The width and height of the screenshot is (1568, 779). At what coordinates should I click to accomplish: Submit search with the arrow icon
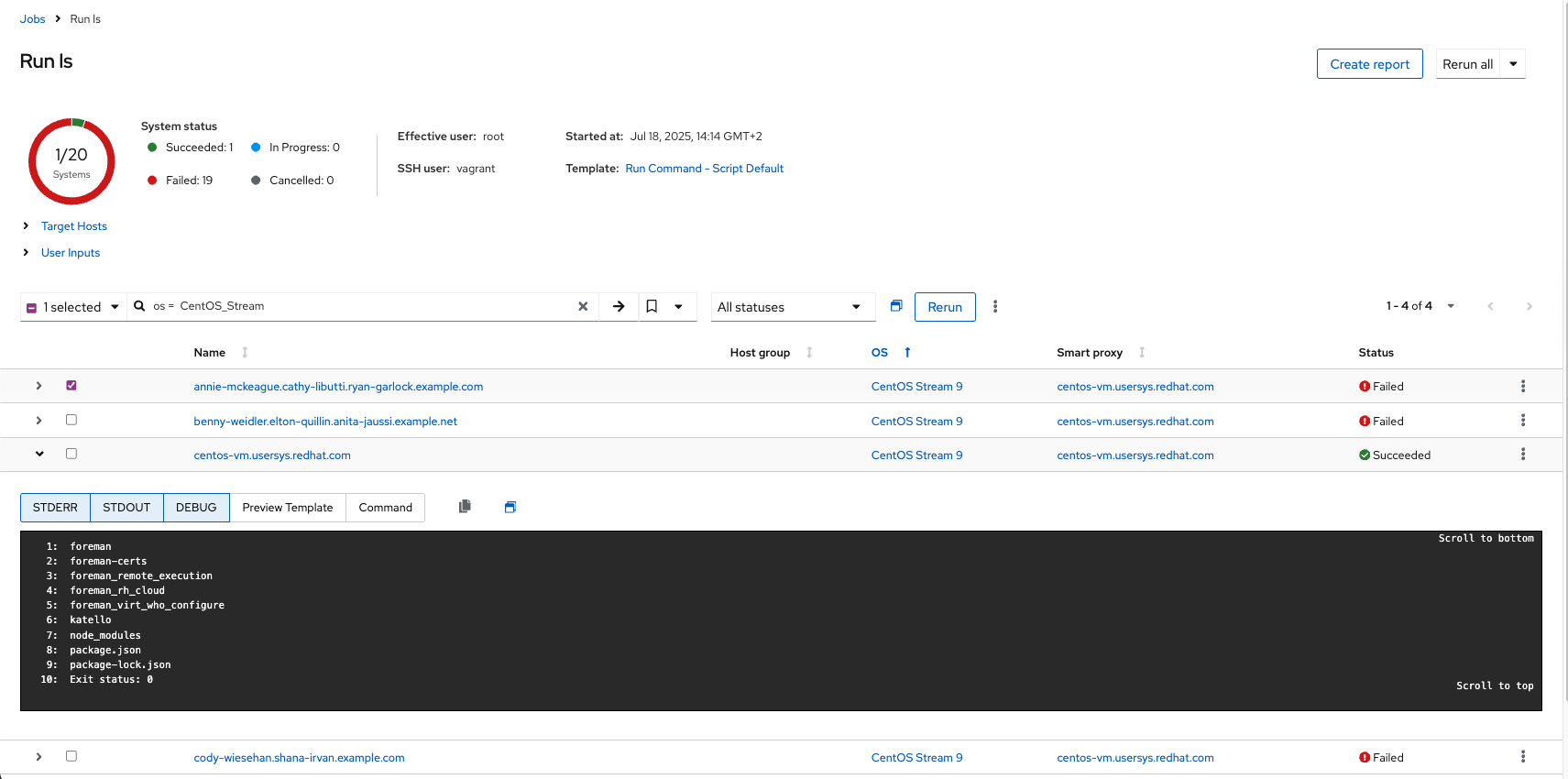coord(619,307)
